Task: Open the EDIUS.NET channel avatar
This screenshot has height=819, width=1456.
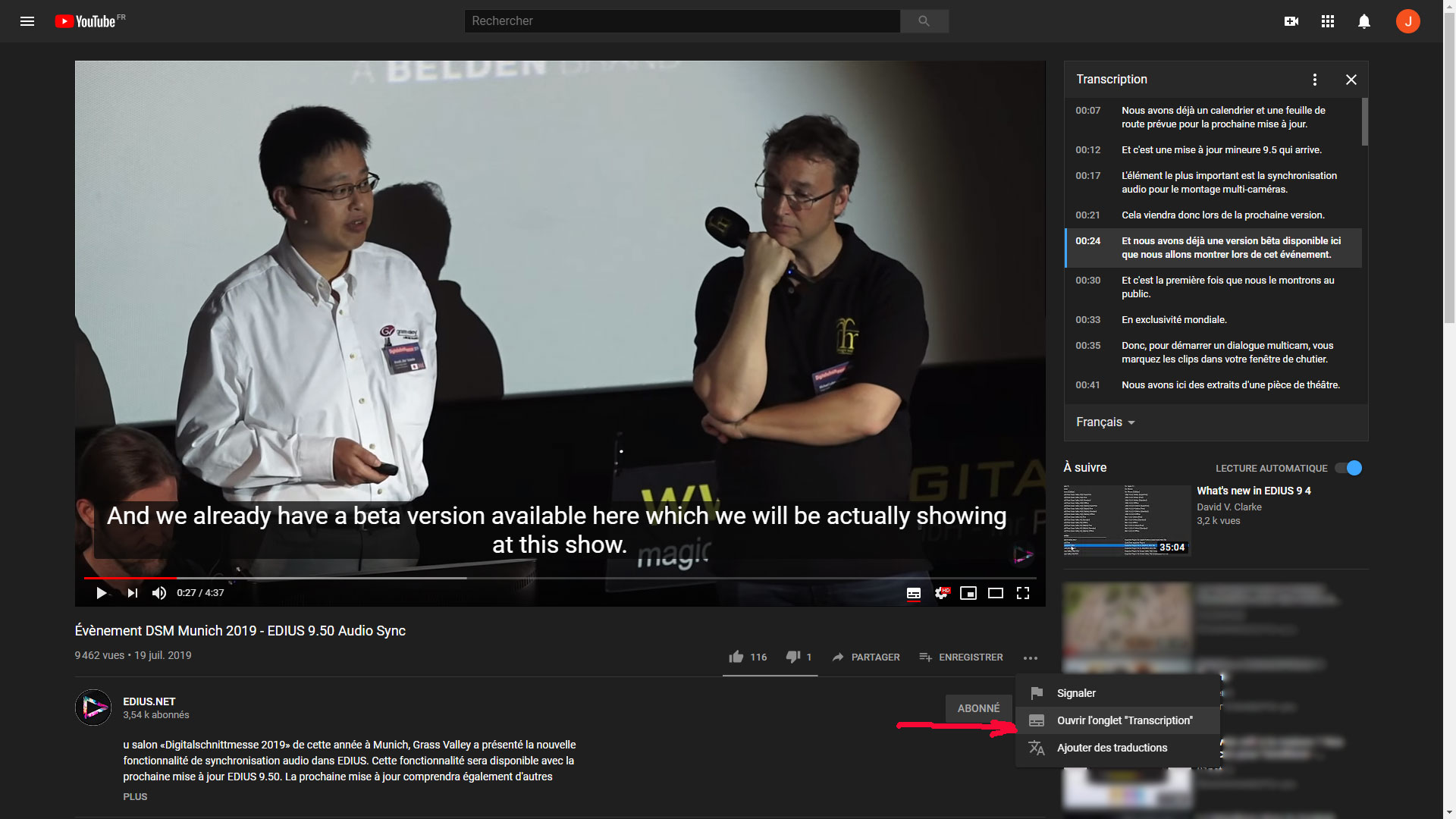Action: (93, 708)
